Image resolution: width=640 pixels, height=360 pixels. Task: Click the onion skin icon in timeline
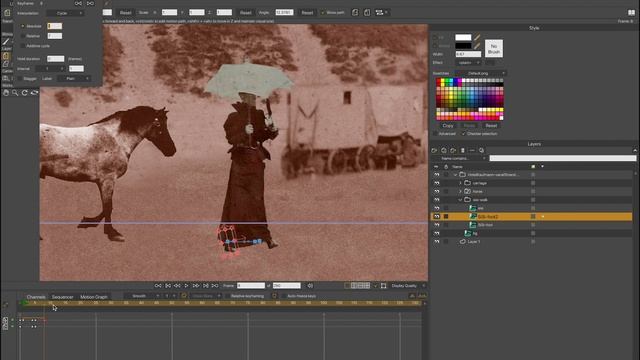click(184, 296)
